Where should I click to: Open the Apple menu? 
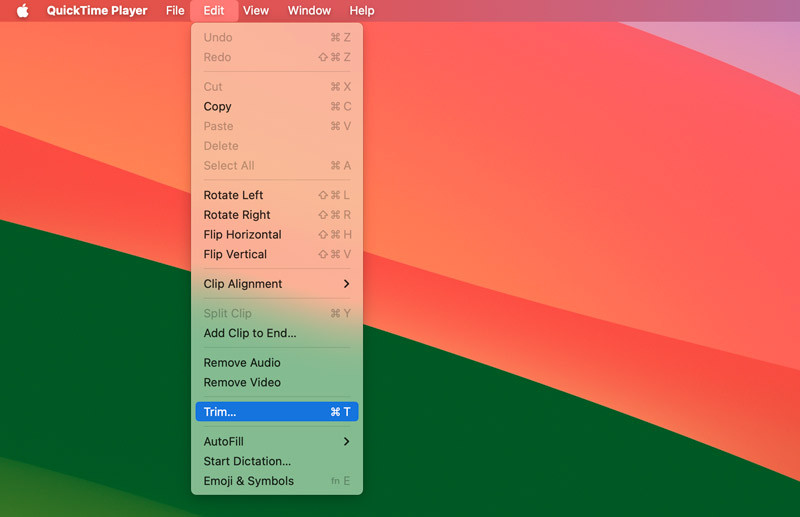pos(22,11)
